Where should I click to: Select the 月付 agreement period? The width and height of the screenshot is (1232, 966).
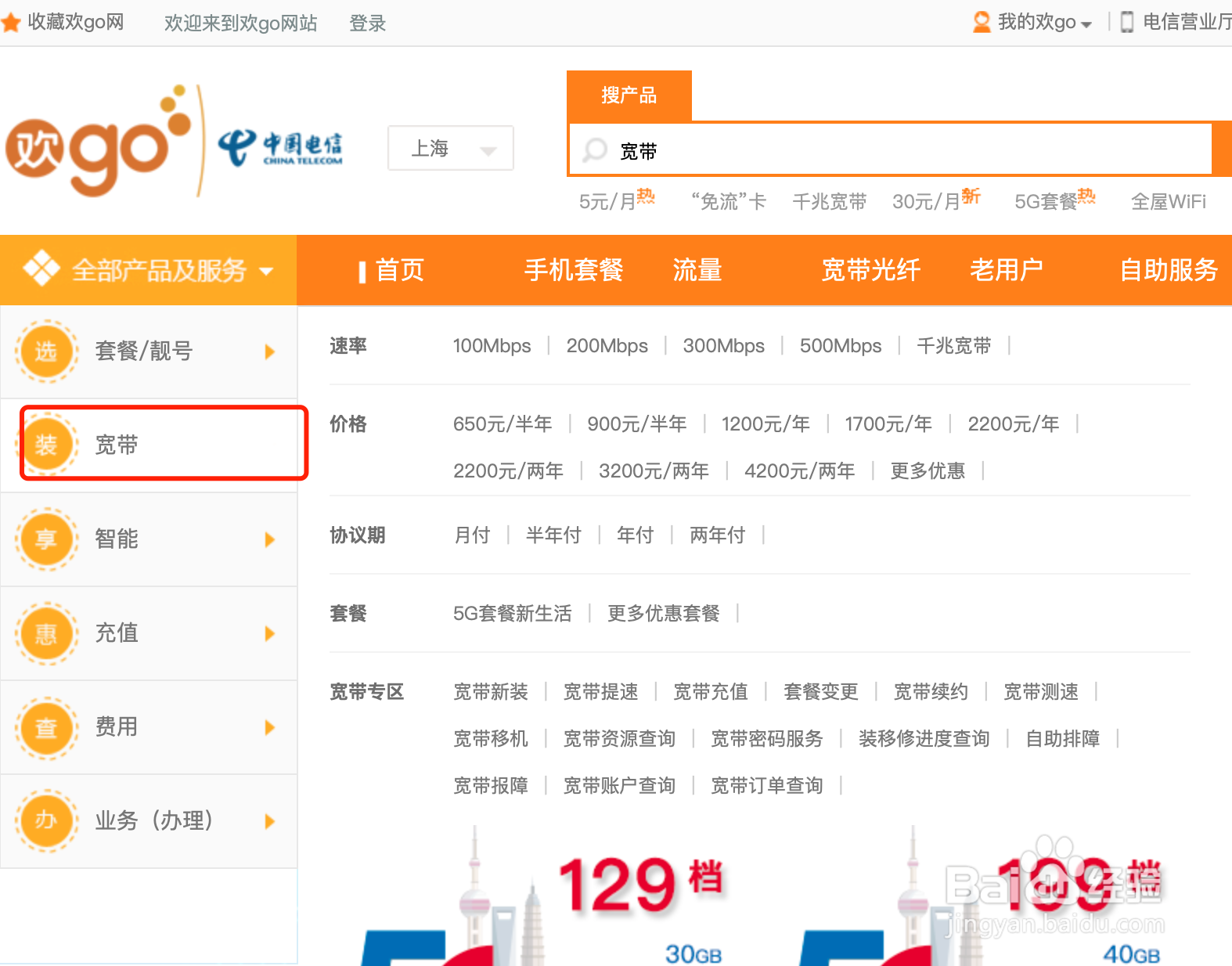point(472,535)
